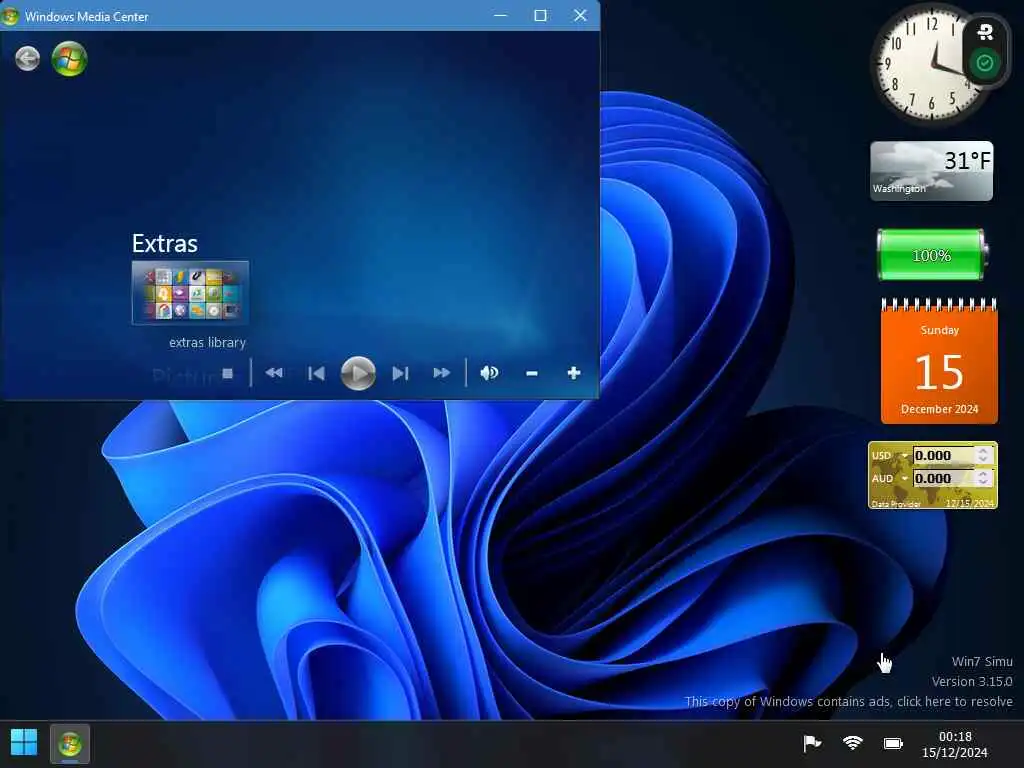
Task: Click the AUD amount field
Action: tap(944, 478)
